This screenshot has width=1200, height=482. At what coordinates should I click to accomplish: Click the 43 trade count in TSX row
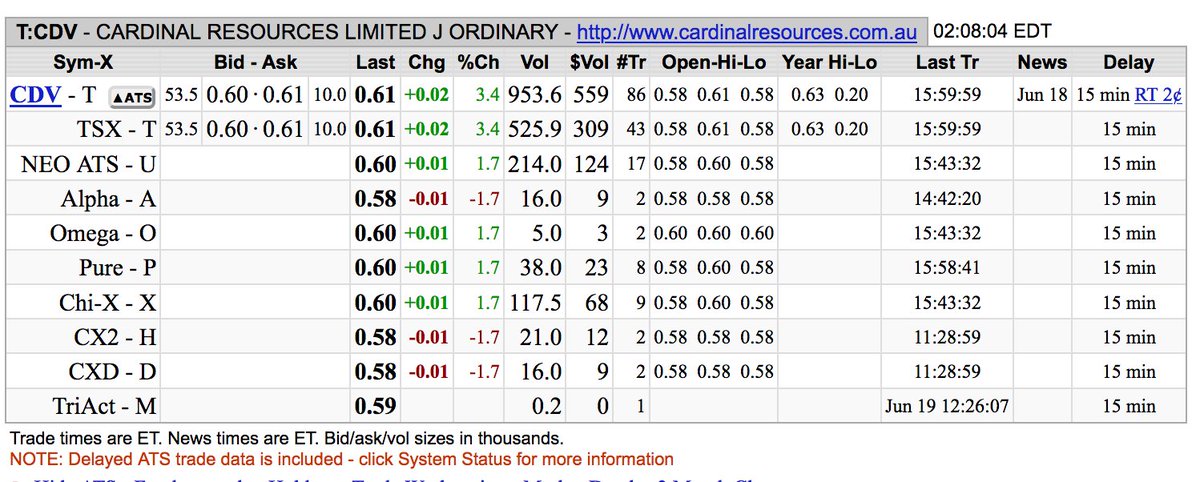click(636, 131)
